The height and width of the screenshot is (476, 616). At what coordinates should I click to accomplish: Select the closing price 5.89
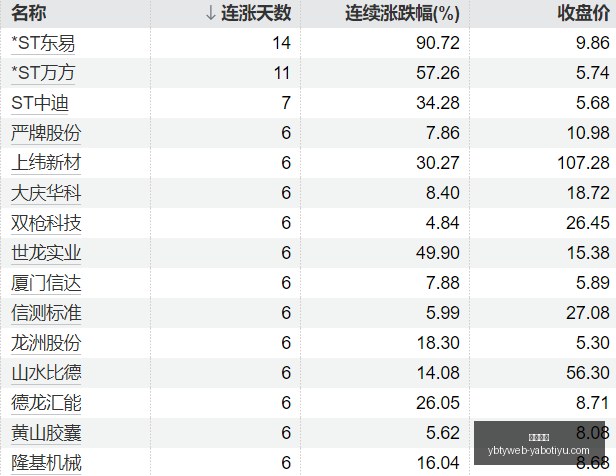(593, 283)
